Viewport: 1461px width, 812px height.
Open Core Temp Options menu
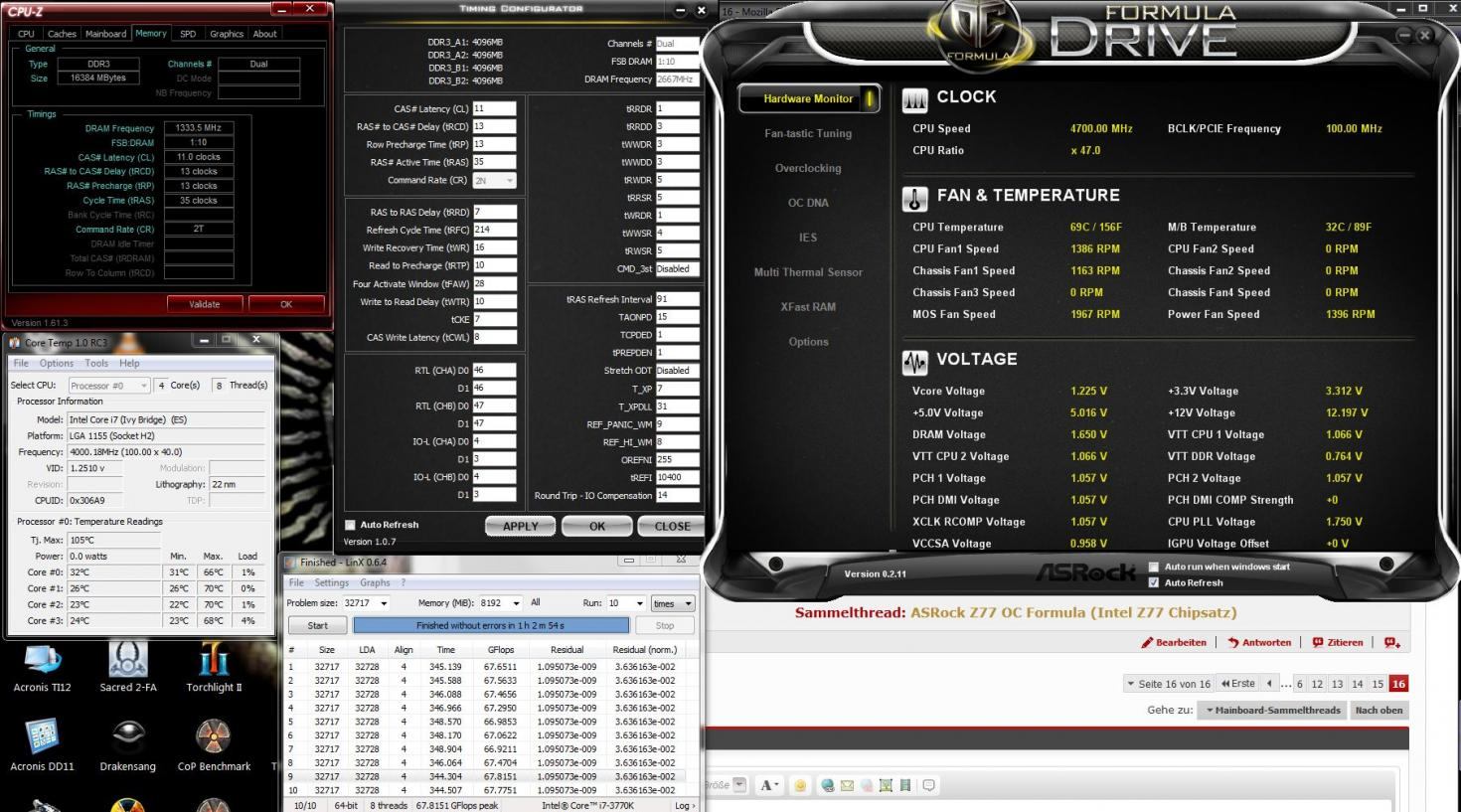(57, 364)
